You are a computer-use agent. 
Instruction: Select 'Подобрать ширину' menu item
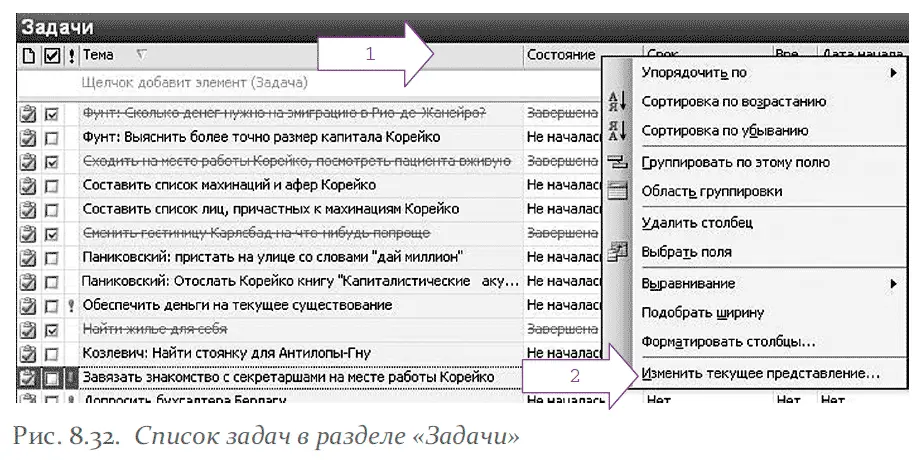(753, 312)
